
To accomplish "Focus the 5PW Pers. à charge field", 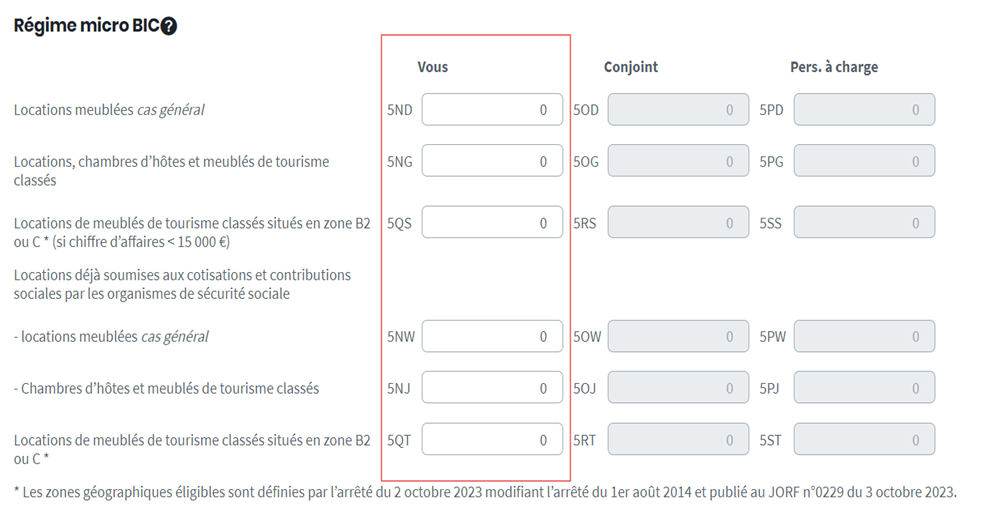I will (864, 337).
